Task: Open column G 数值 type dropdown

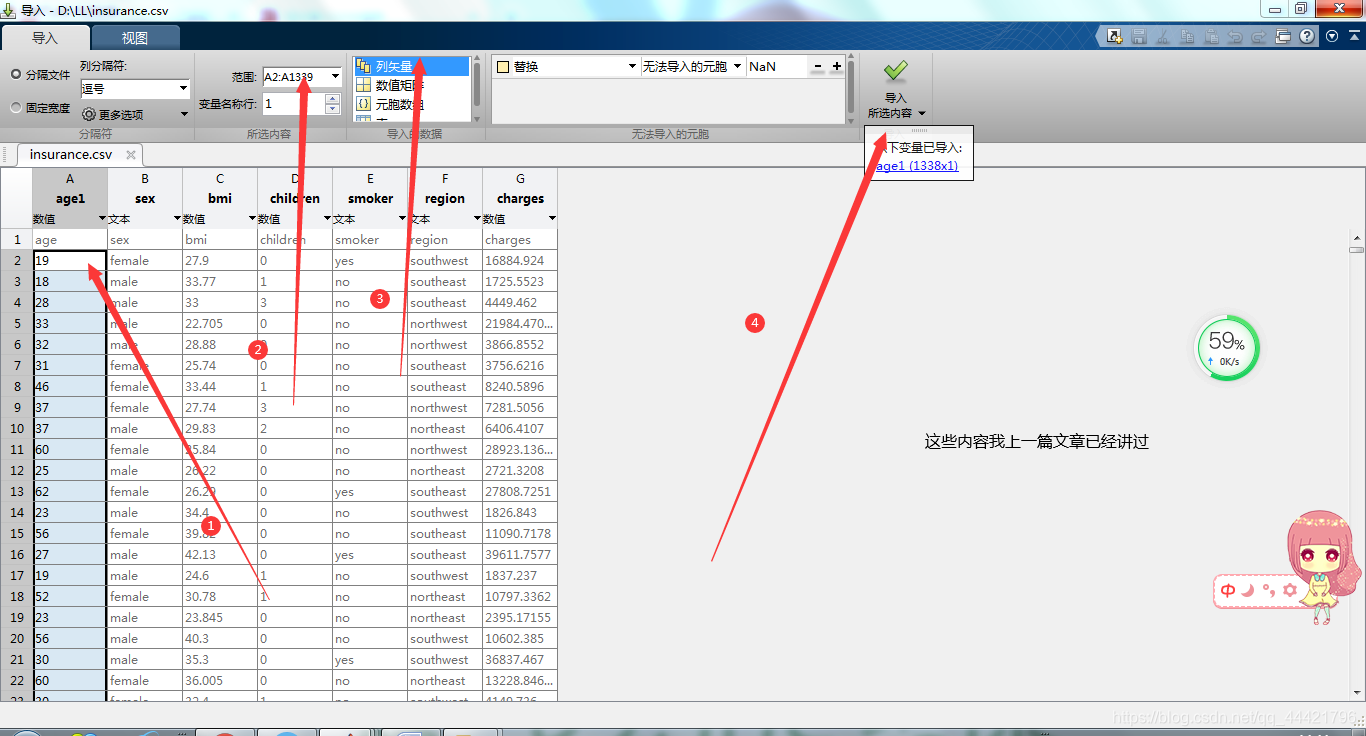Action: coord(552,218)
